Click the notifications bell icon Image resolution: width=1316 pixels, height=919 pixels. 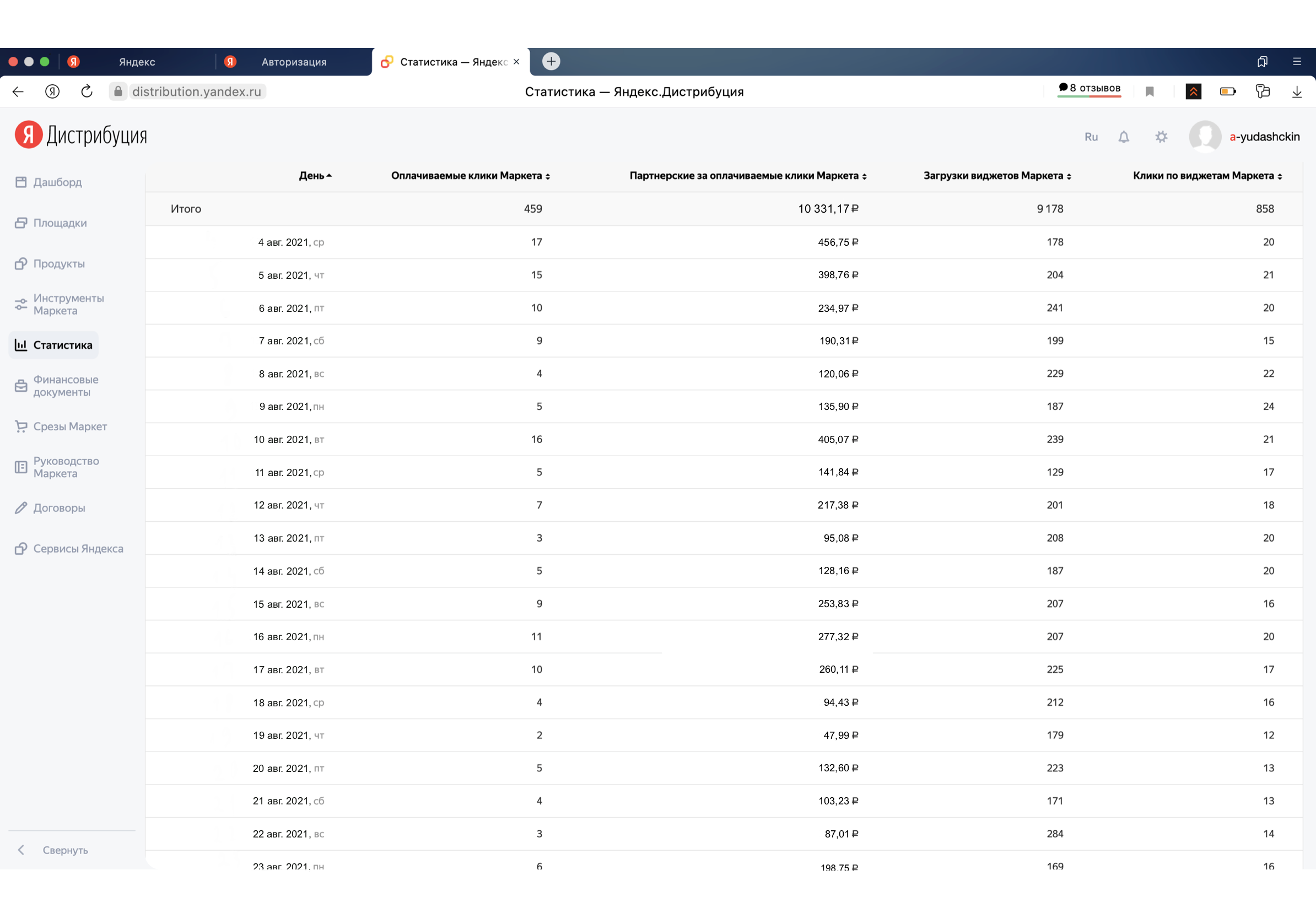click(1124, 137)
